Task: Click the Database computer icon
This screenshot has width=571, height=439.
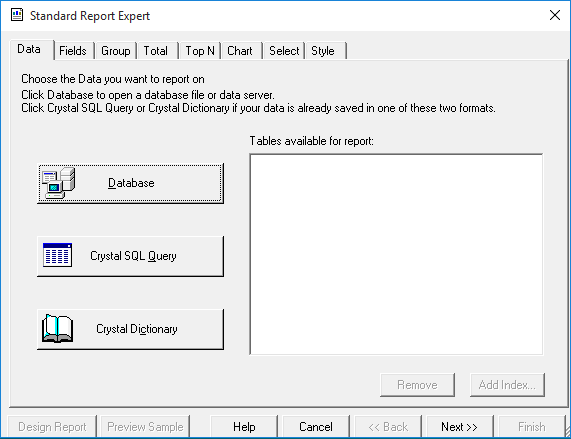Action: (x=58, y=183)
